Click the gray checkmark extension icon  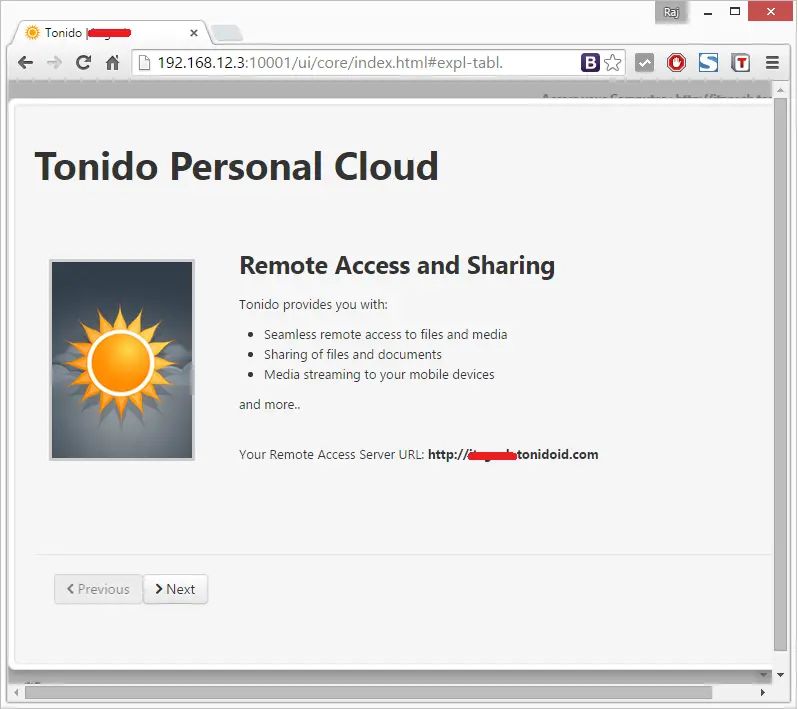[644, 63]
